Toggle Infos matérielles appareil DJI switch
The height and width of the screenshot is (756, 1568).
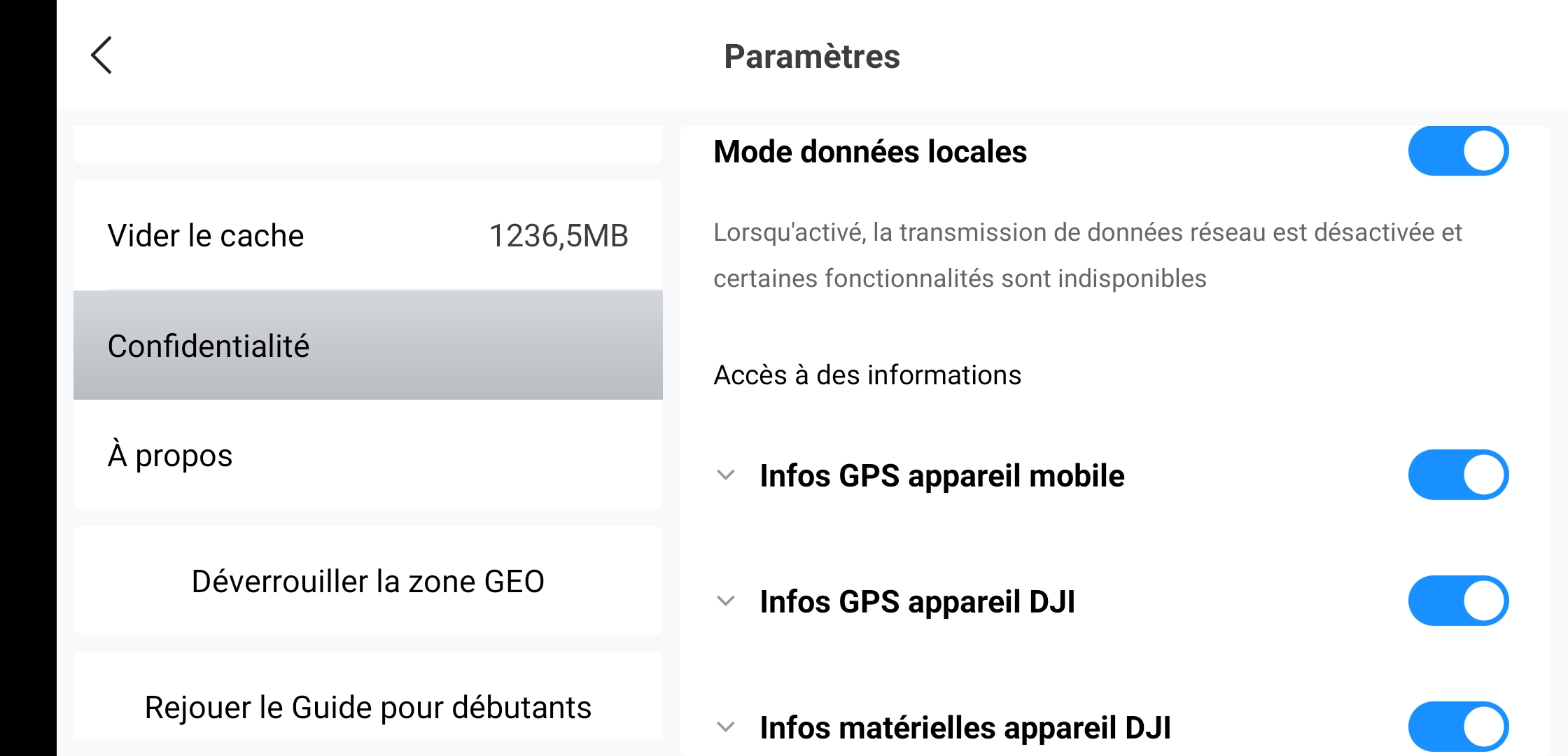tap(1458, 727)
